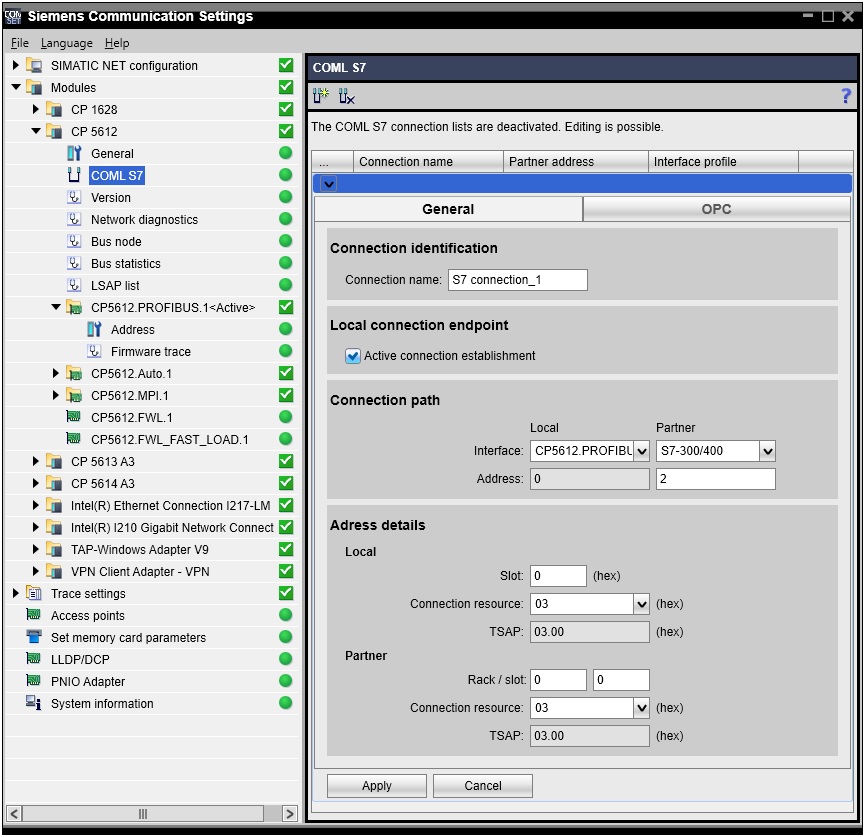
Task: Open the Local Connection resource dropdown
Action: point(641,605)
